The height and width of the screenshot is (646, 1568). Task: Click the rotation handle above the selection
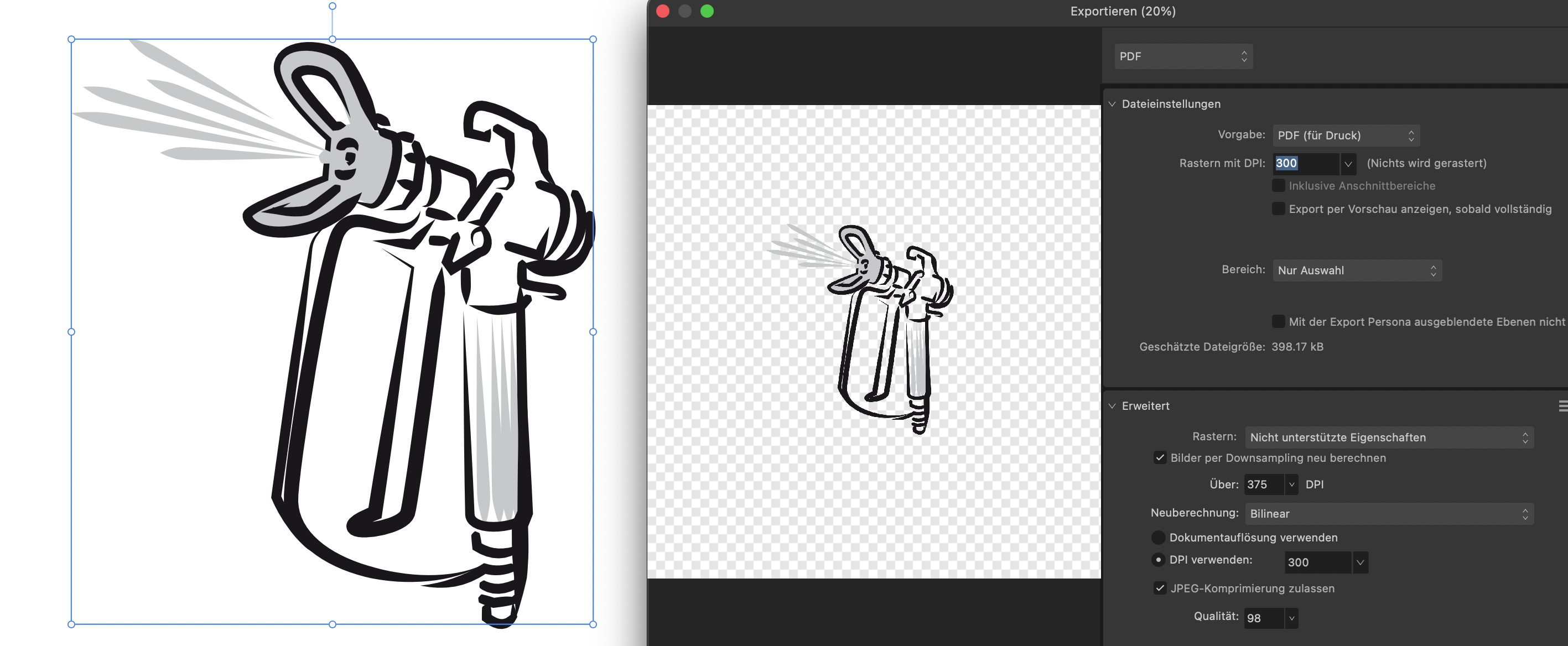click(x=333, y=6)
